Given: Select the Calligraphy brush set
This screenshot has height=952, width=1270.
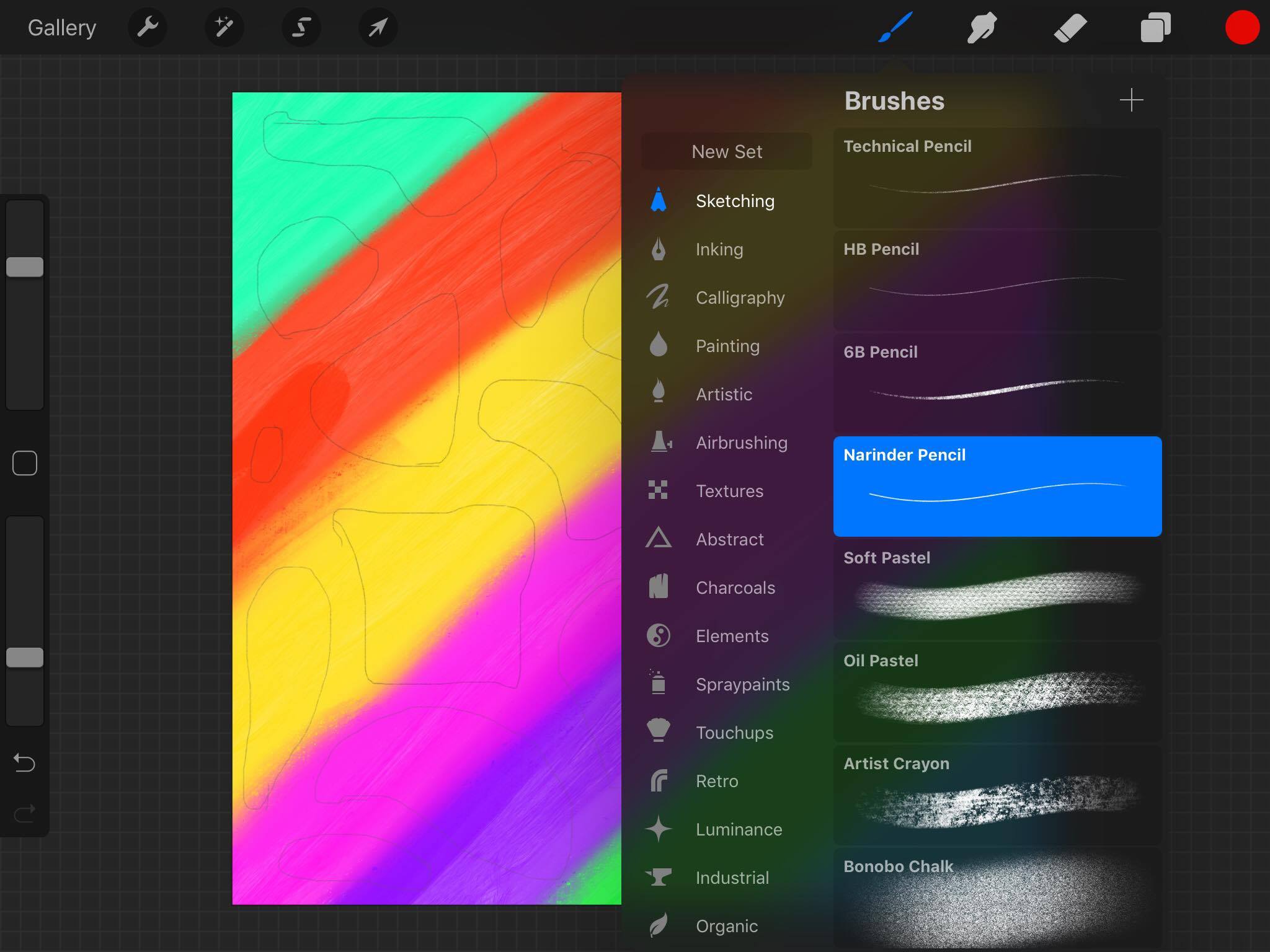Looking at the screenshot, I should pos(727,297).
